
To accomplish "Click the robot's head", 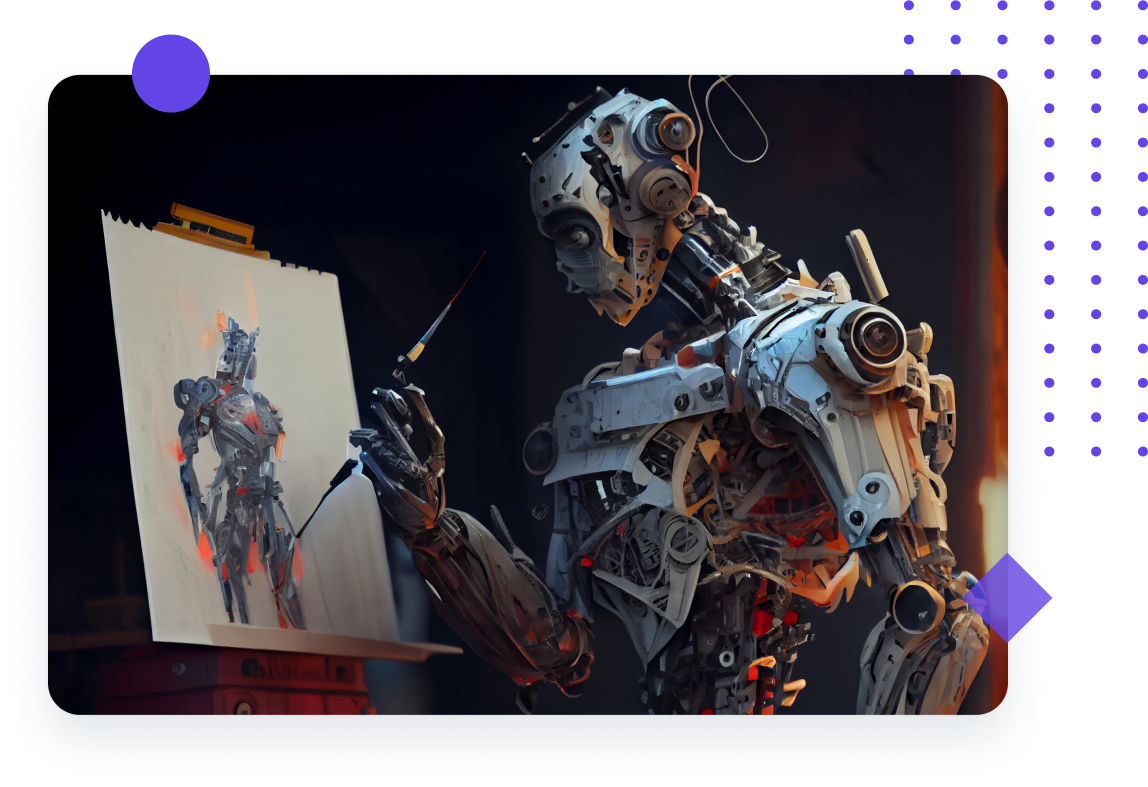I will click(x=610, y=190).
